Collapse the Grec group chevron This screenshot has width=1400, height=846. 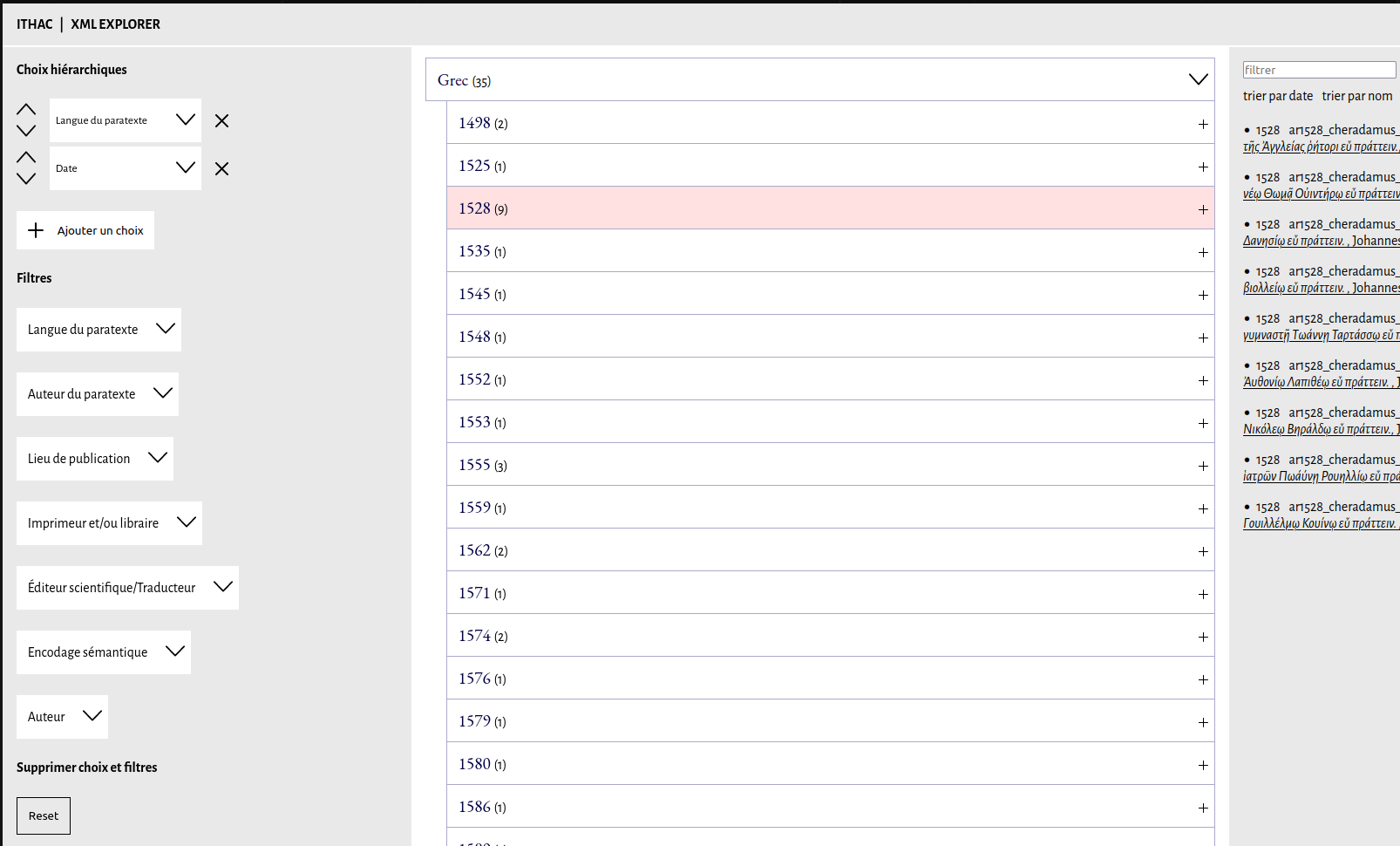tap(1198, 79)
